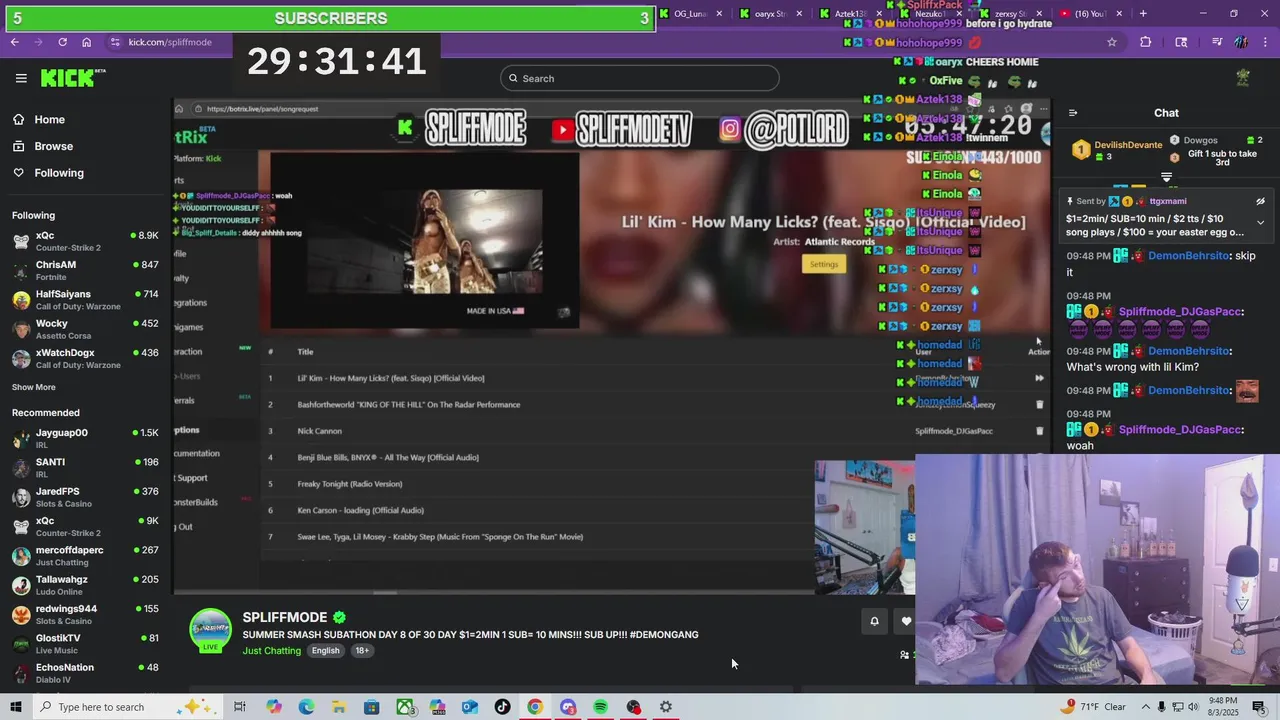Expand the pinned chat message chevron
Screen dimensions: 1280x720
pyautogui.click(x=1260, y=223)
